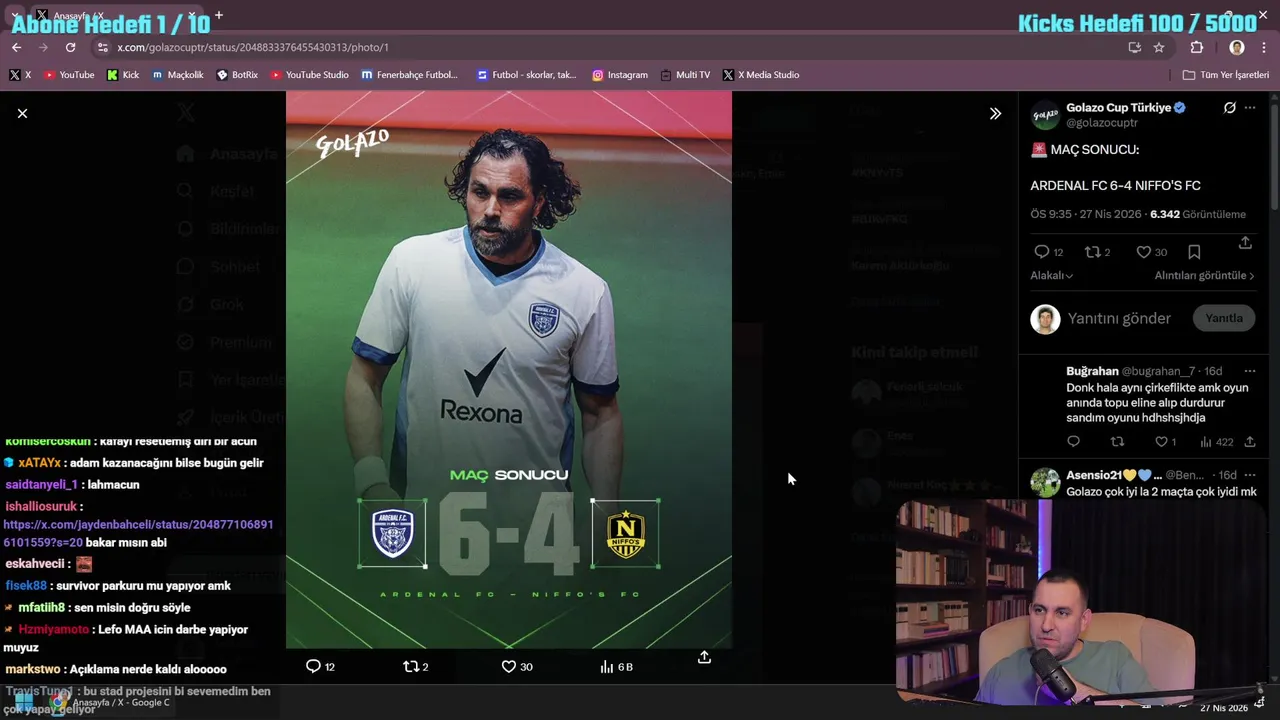The height and width of the screenshot is (720, 1280).
Task: Like Buğrahan's comment
Action: click(1161, 442)
